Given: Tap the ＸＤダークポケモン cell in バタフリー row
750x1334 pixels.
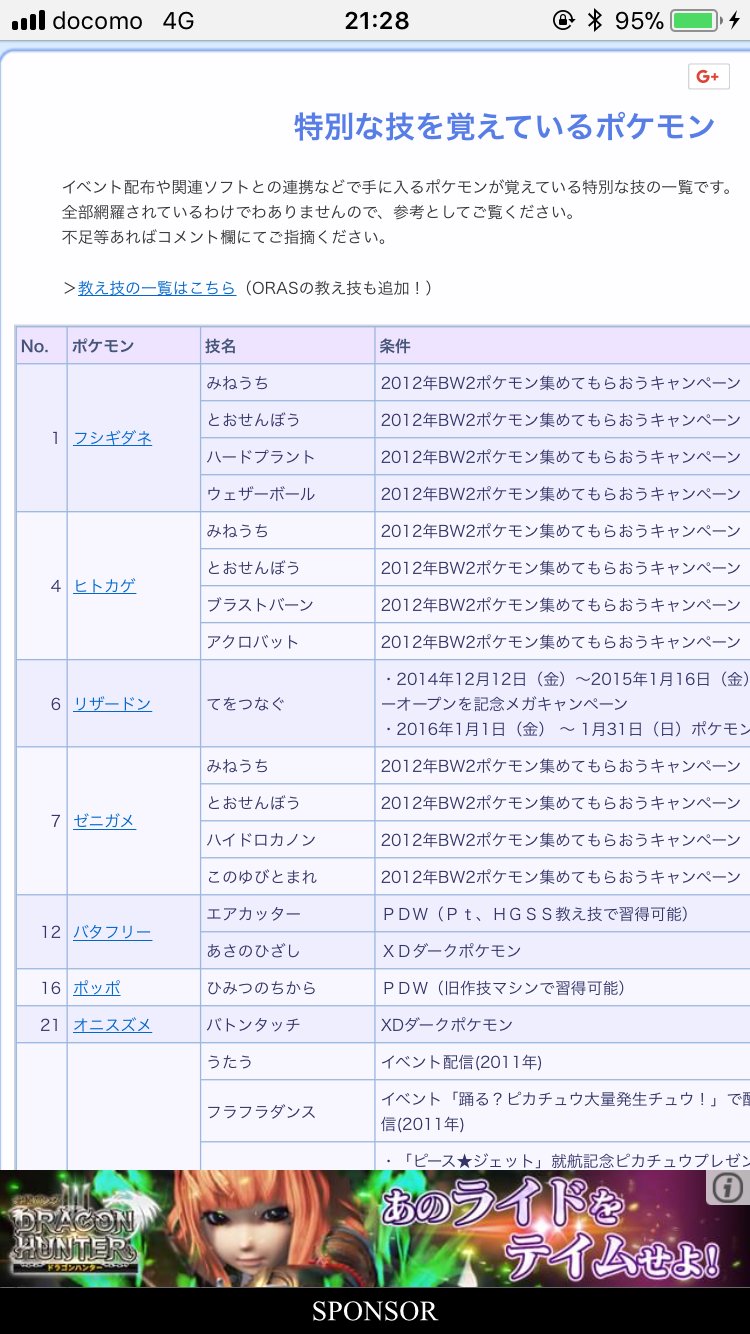Looking at the screenshot, I should coord(562,951).
